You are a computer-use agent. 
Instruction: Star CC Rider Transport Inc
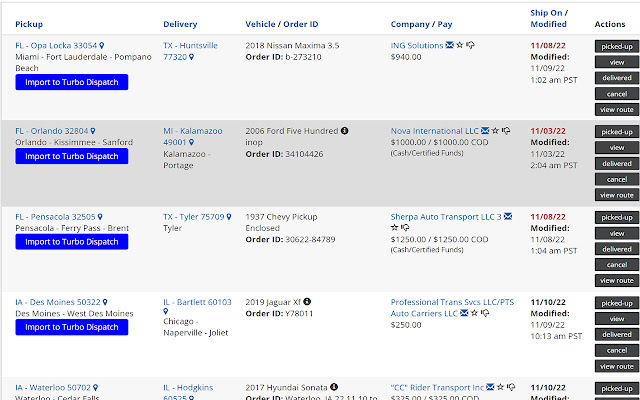pos(500,387)
